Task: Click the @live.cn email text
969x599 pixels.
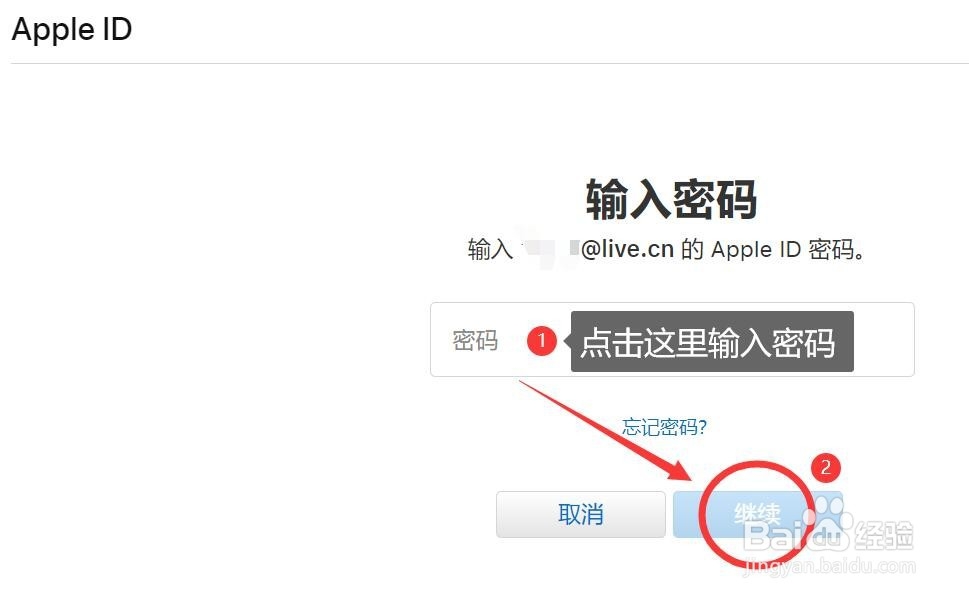Action: [x=627, y=249]
